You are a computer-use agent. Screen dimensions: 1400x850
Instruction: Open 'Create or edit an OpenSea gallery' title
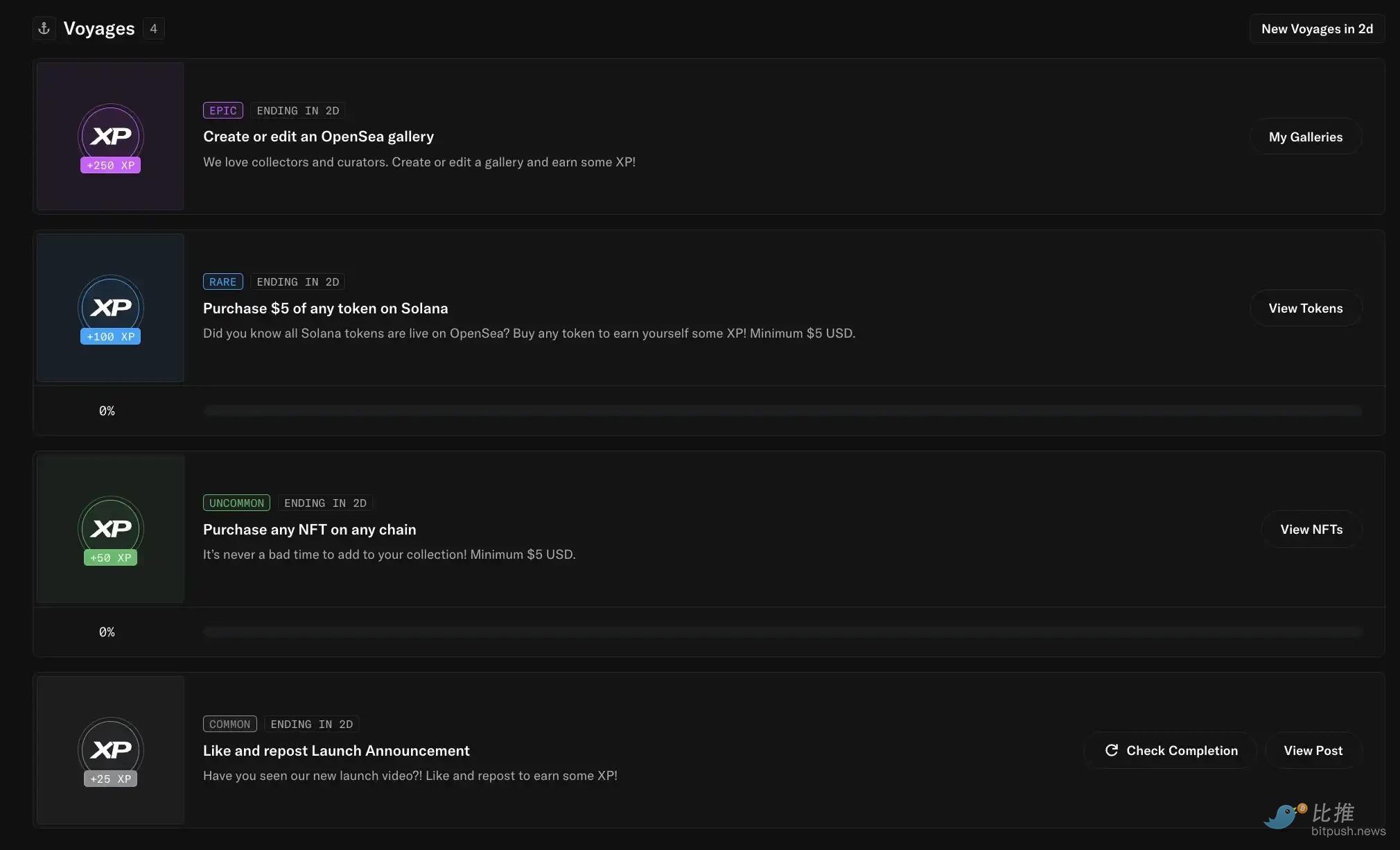point(318,137)
